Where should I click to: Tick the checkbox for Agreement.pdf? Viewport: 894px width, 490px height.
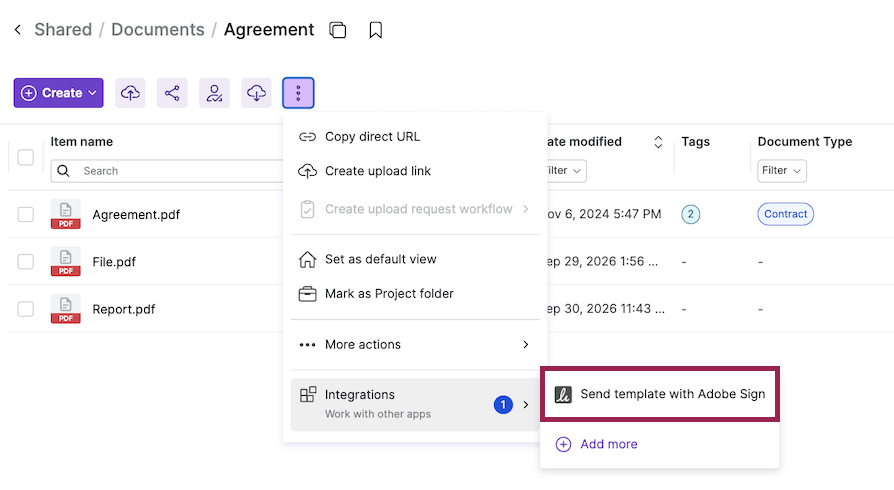point(26,214)
